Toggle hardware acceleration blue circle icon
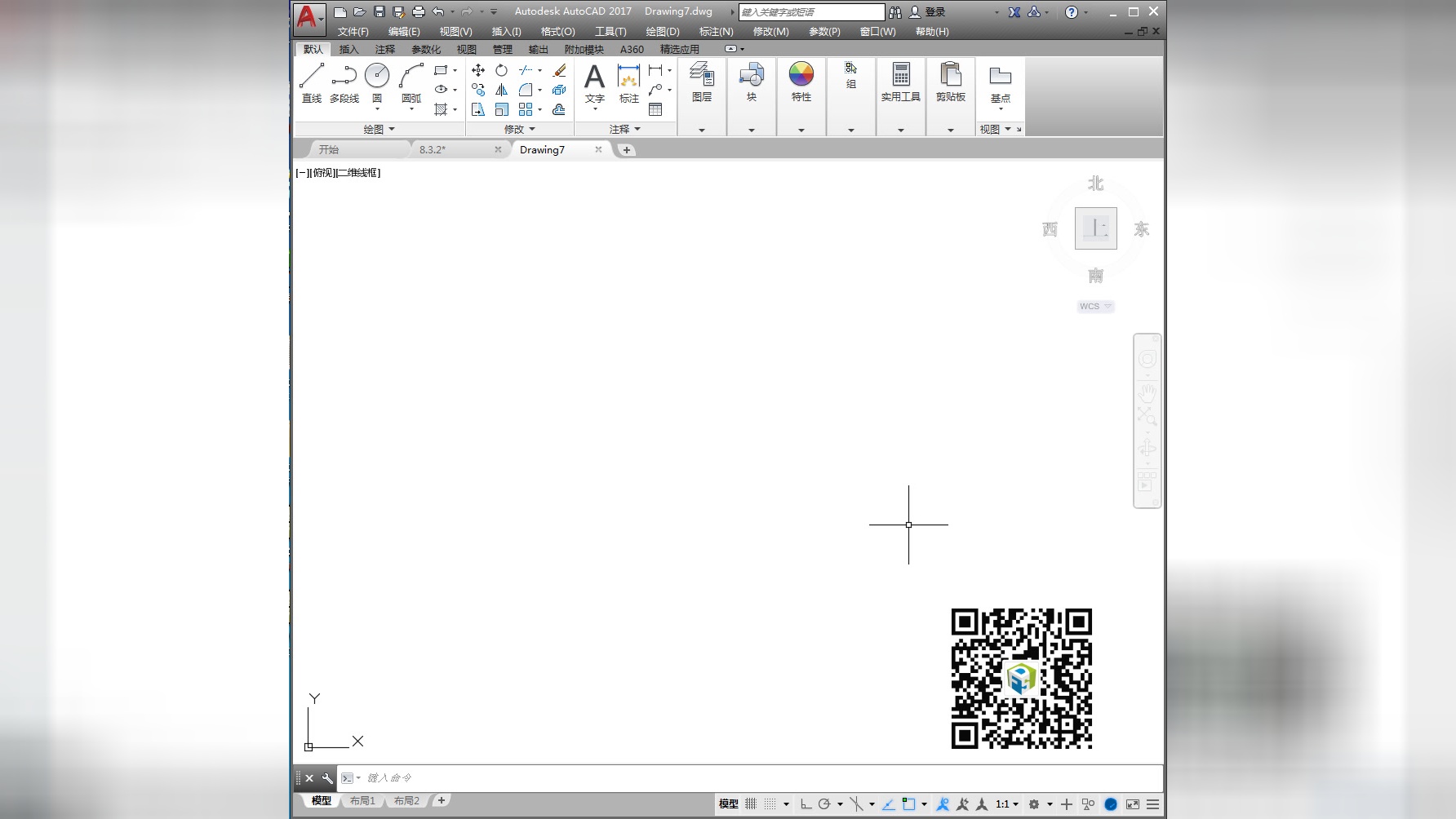 tap(1111, 804)
